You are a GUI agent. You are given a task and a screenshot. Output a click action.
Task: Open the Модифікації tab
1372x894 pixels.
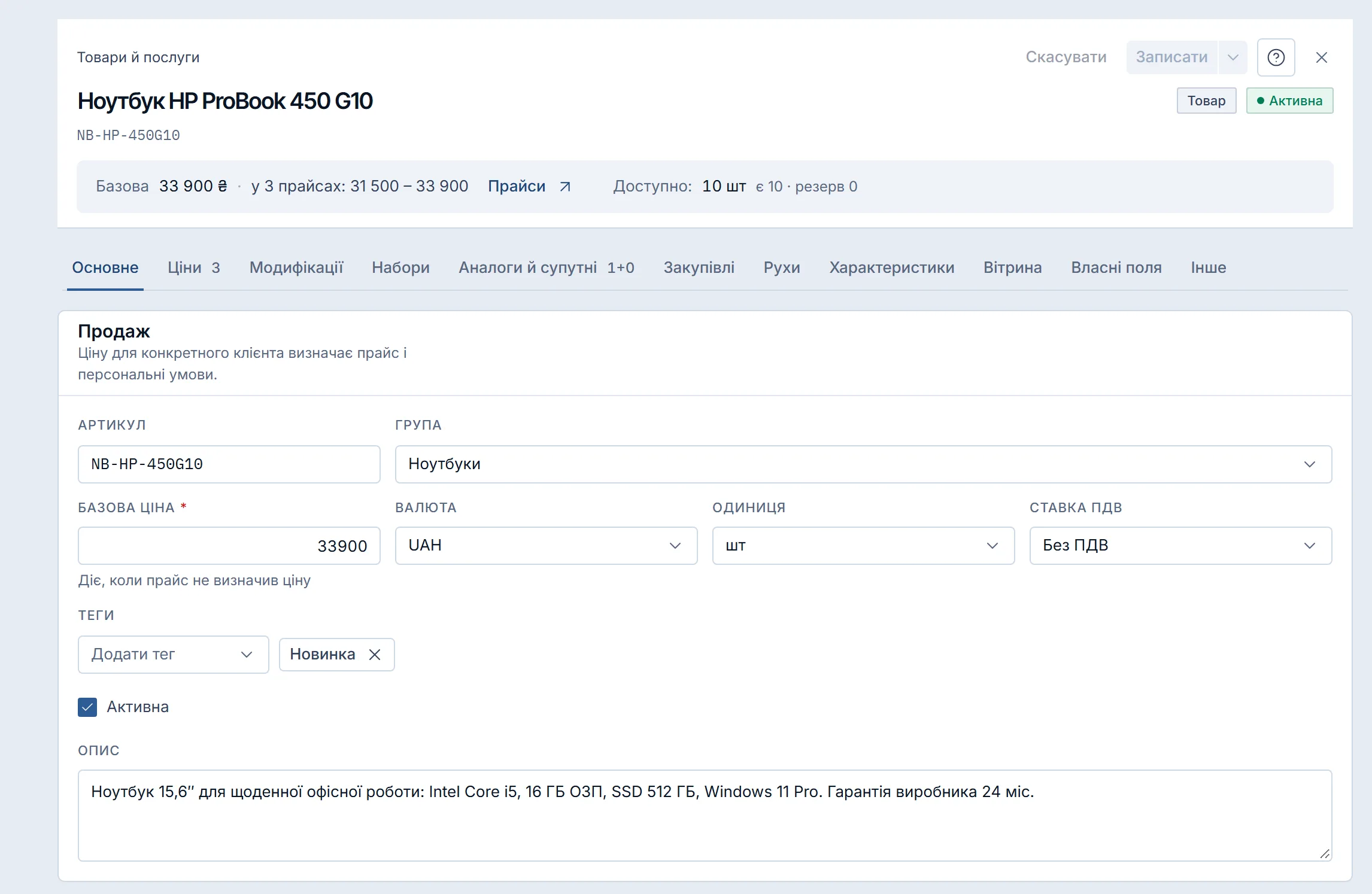pos(296,267)
